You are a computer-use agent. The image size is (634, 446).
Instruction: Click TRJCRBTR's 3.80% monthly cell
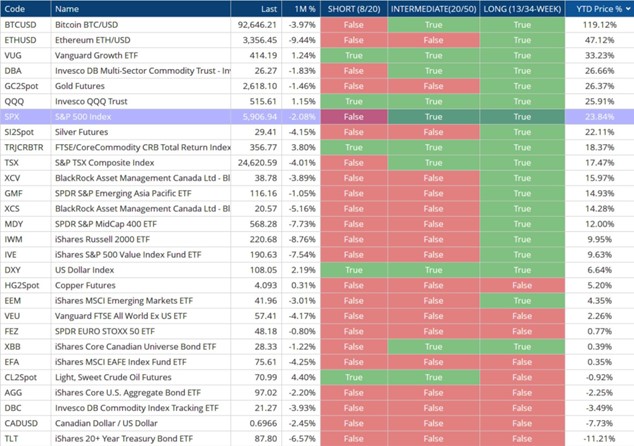click(301, 148)
